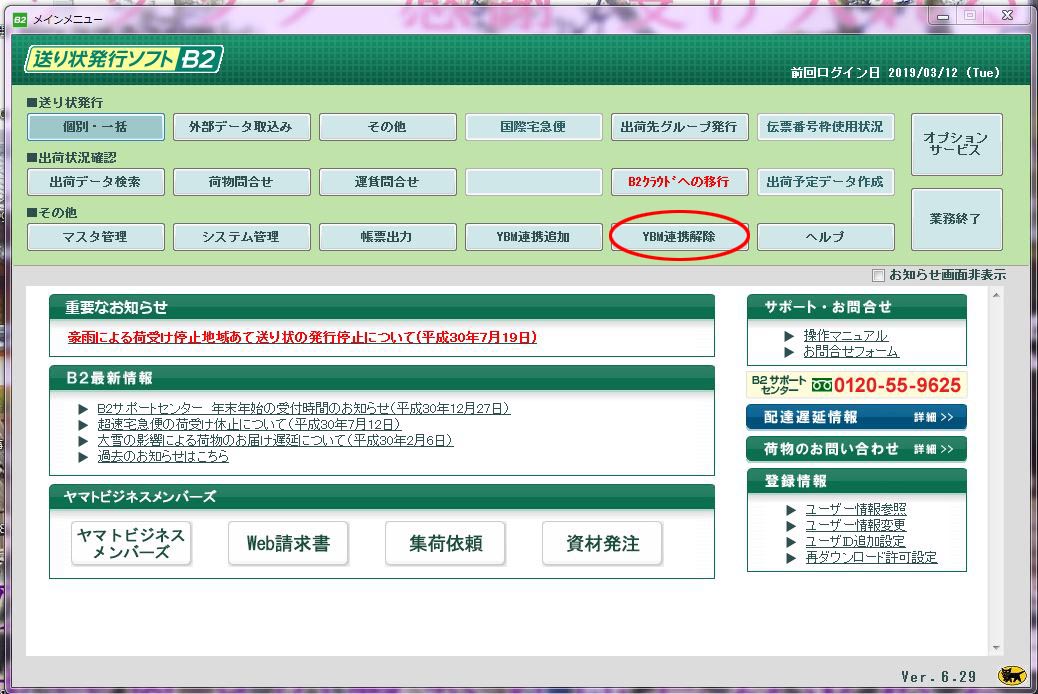Open the 豪雨による荷受け停止地域 notice link
1038x694 pixels.
pos(302,337)
